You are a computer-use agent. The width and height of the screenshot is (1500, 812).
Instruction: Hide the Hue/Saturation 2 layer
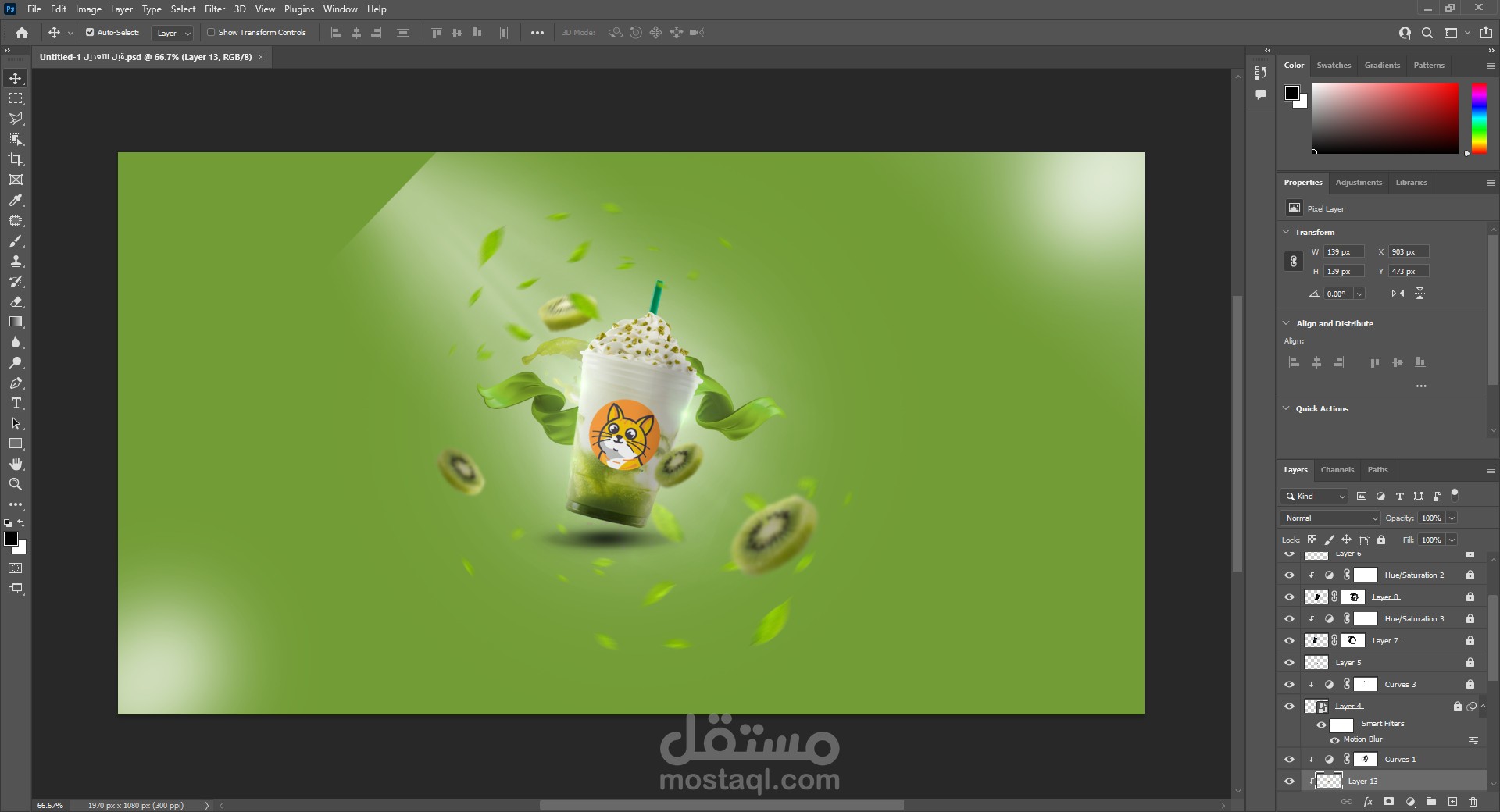[1289, 575]
